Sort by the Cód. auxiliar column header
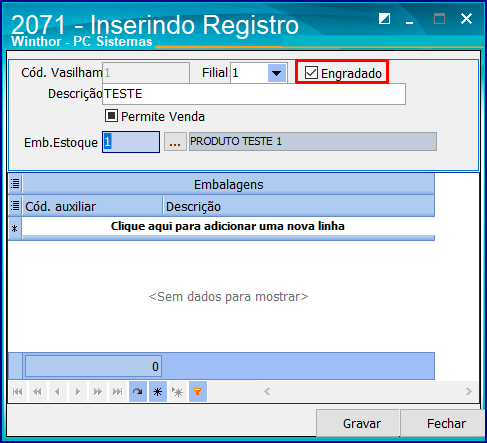Screen dimensions: 487x443 (92, 206)
